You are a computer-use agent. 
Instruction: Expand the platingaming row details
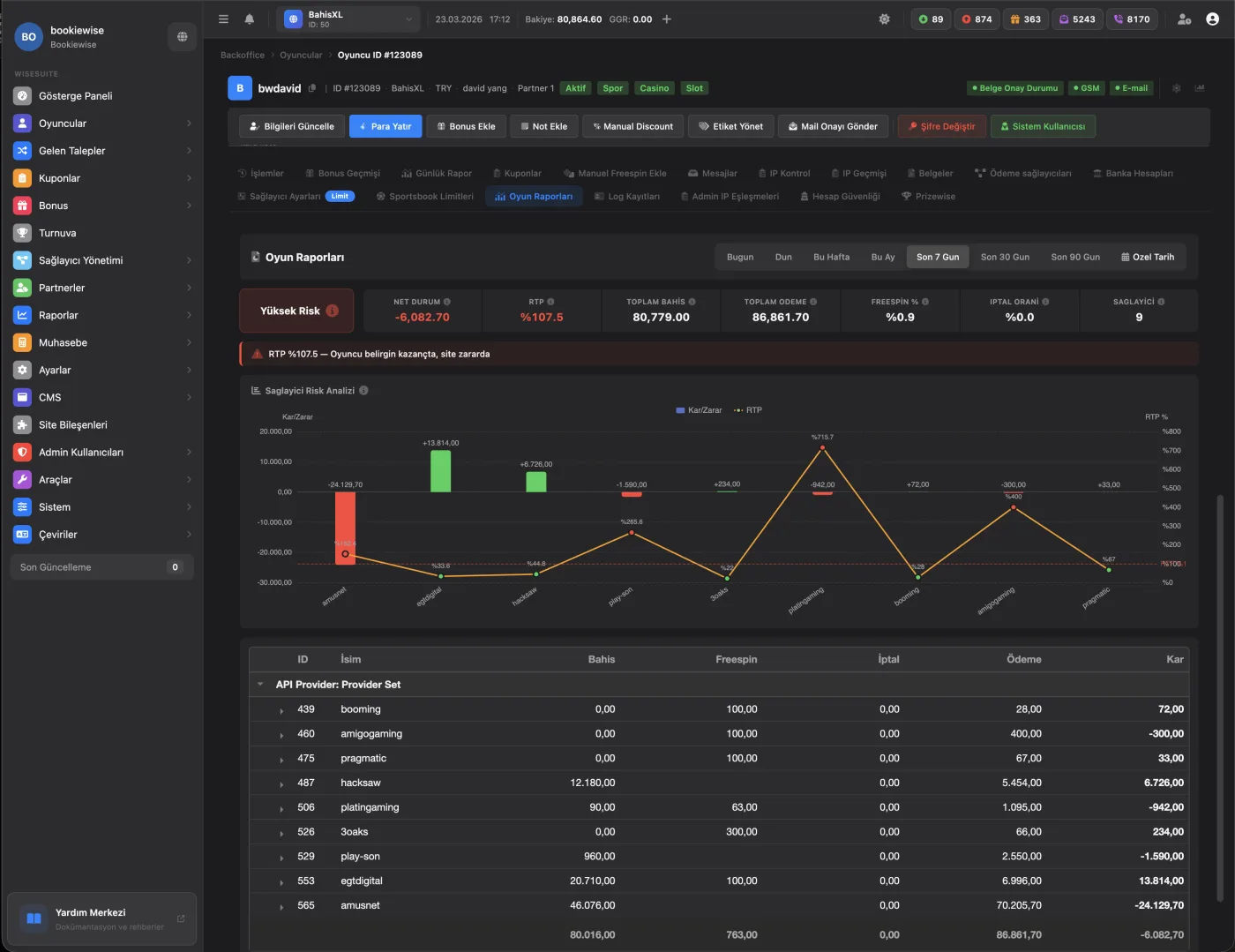(281, 807)
